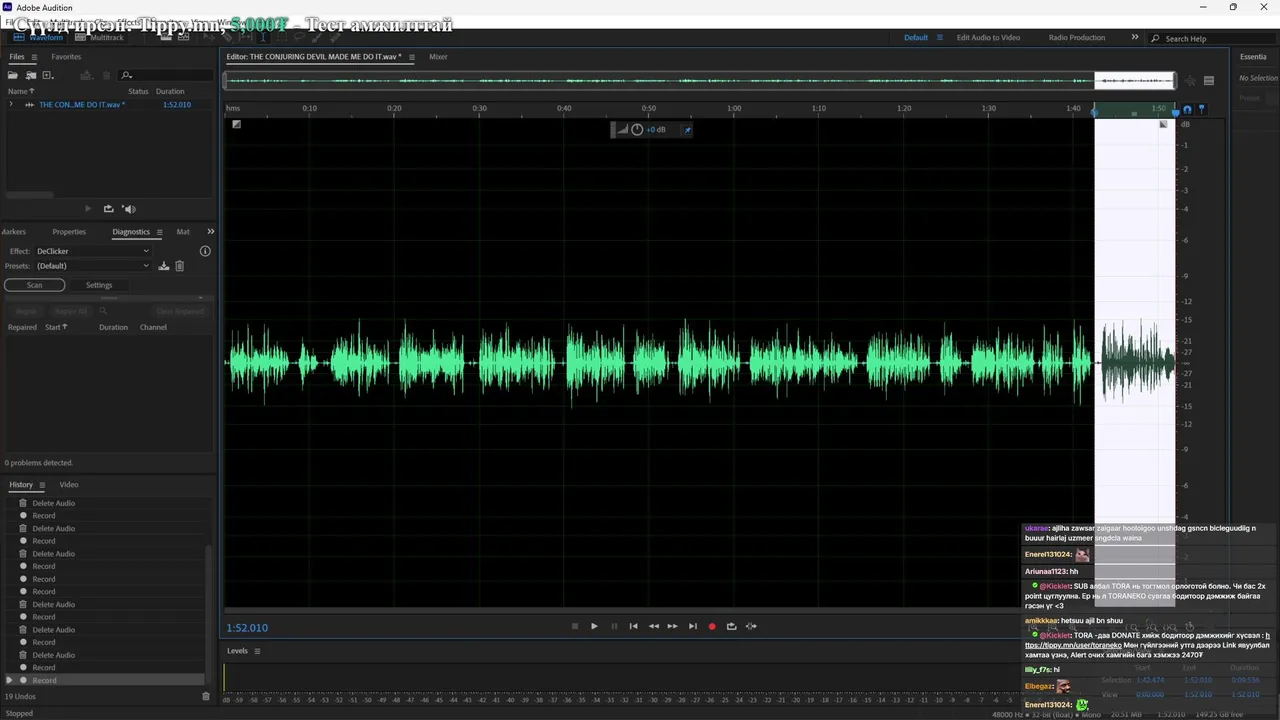
Task: Toggle Loop Playback in Files panel
Action: [x=108, y=209]
